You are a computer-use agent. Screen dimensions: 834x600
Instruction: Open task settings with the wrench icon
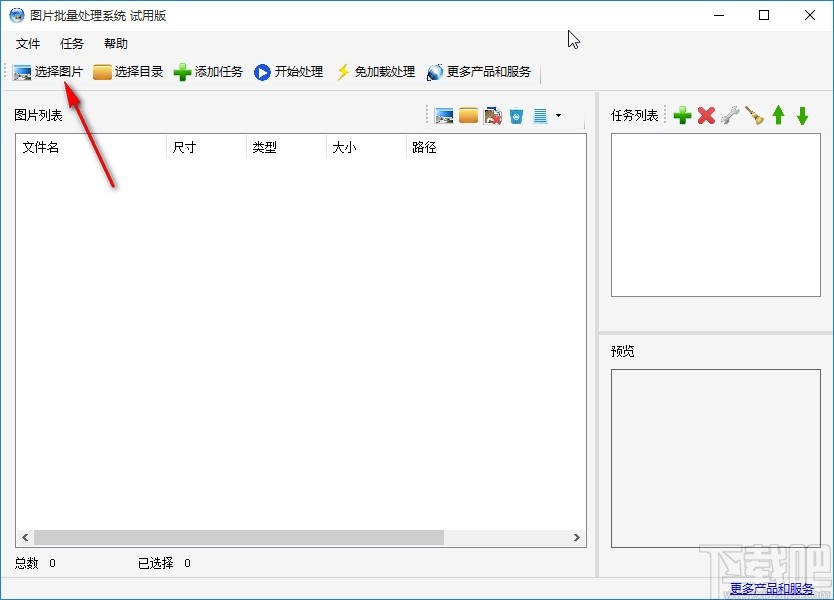point(729,114)
